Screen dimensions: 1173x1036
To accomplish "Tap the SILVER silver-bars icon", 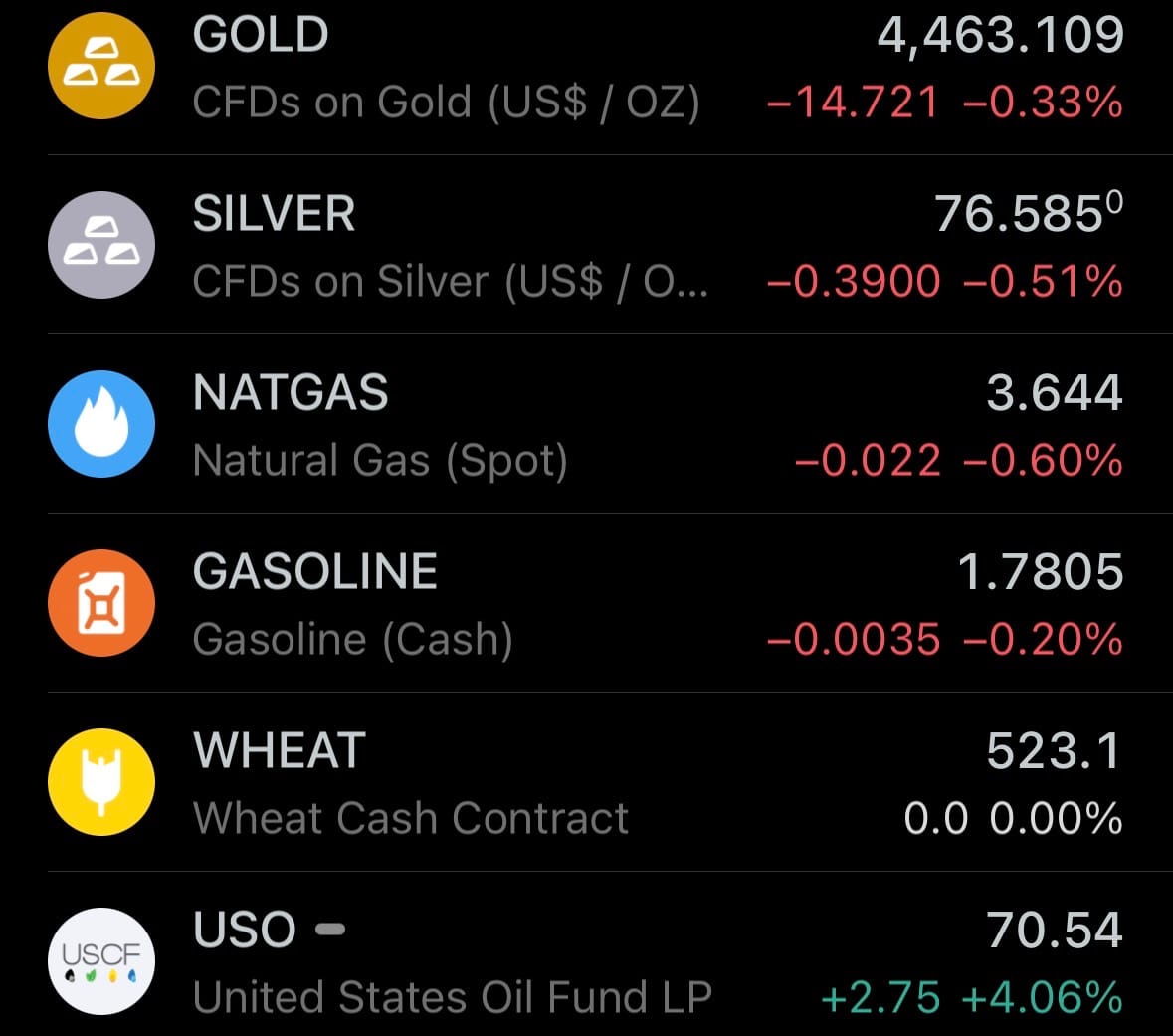I will point(101,245).
